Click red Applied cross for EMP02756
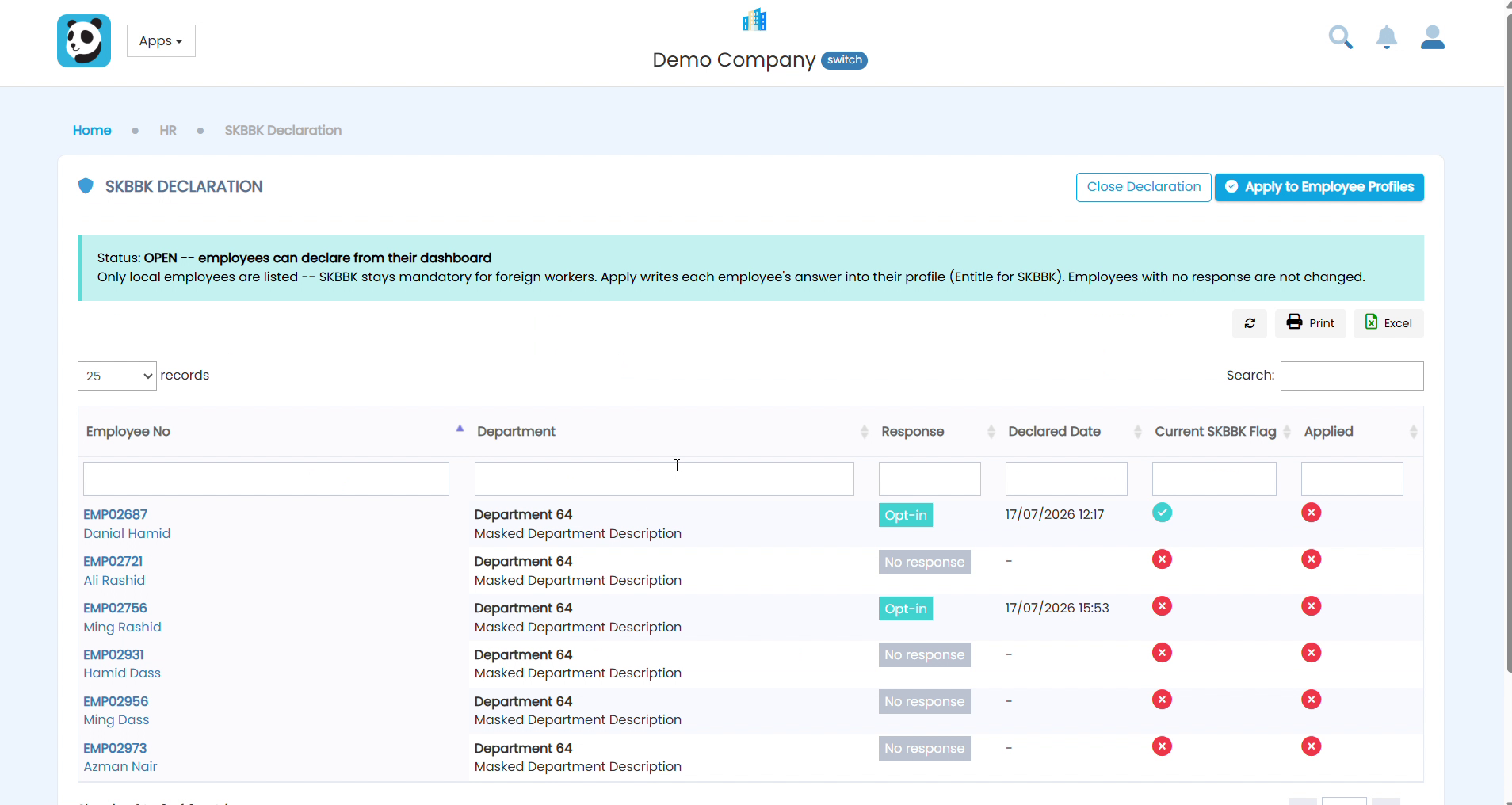The width and height of the screenshot is (1512, 805). 1312,606
